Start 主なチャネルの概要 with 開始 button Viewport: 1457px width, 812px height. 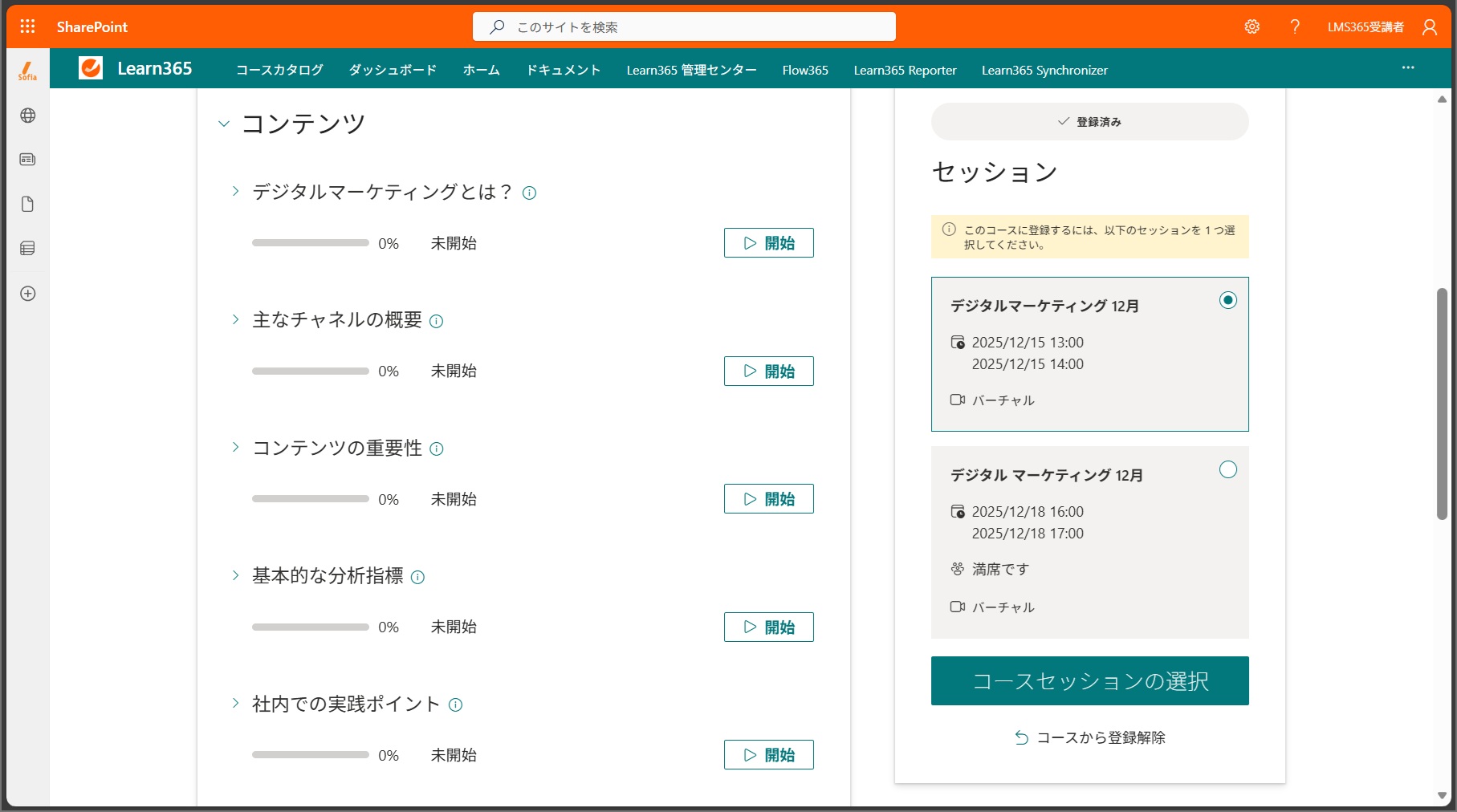[768, 371]
